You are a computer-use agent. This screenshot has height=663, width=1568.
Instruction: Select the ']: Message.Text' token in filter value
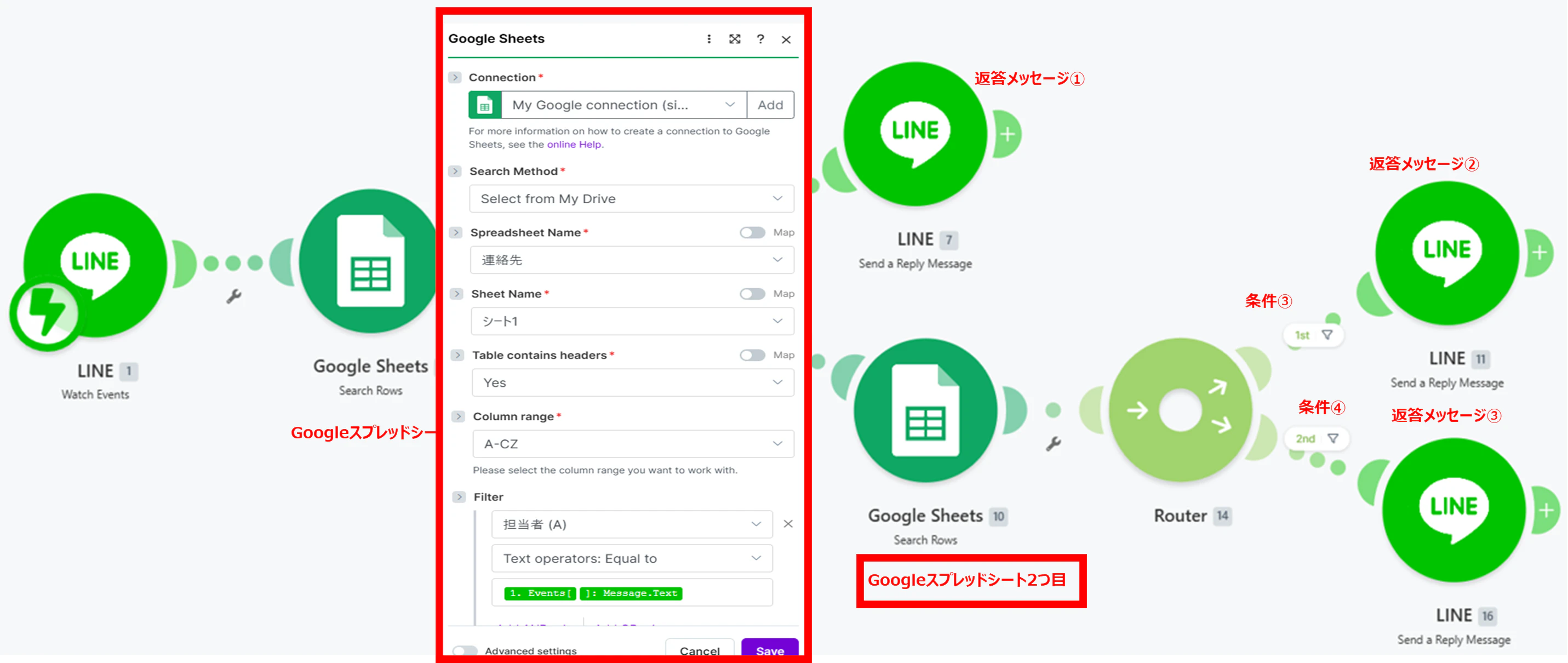[x=631, y=593]
